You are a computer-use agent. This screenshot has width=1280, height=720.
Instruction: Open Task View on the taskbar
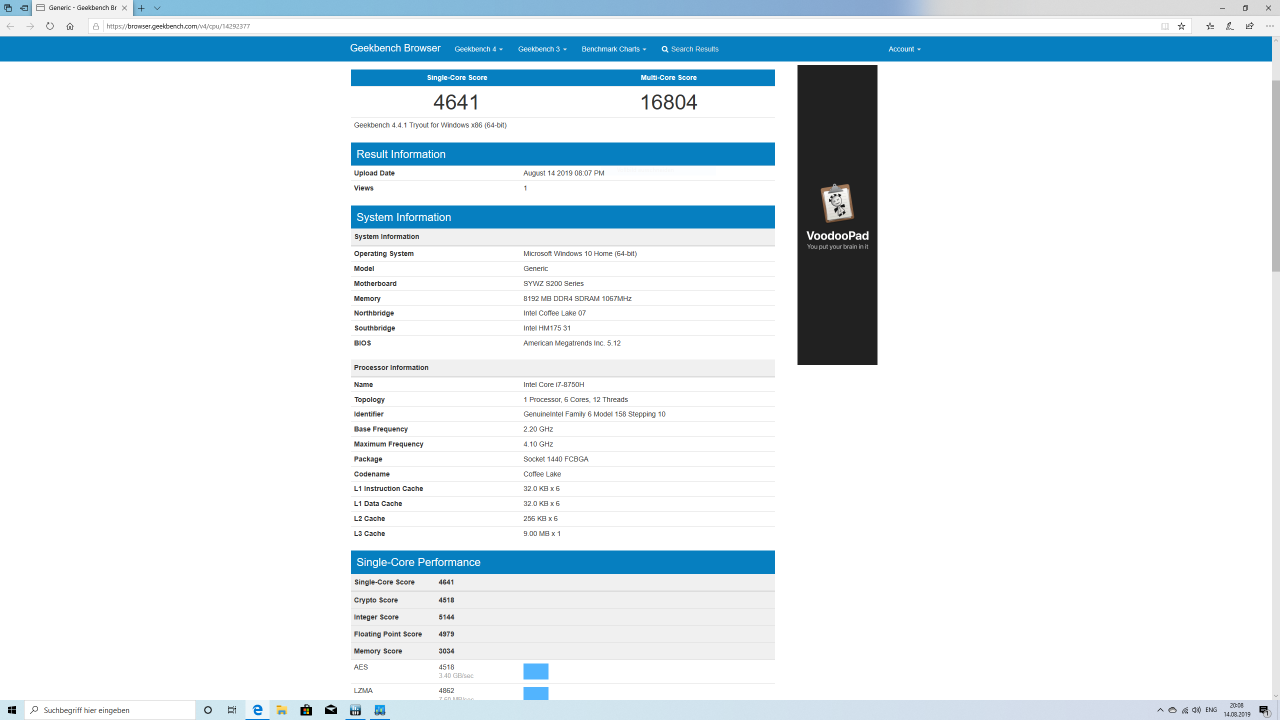[x=232, y=710]
